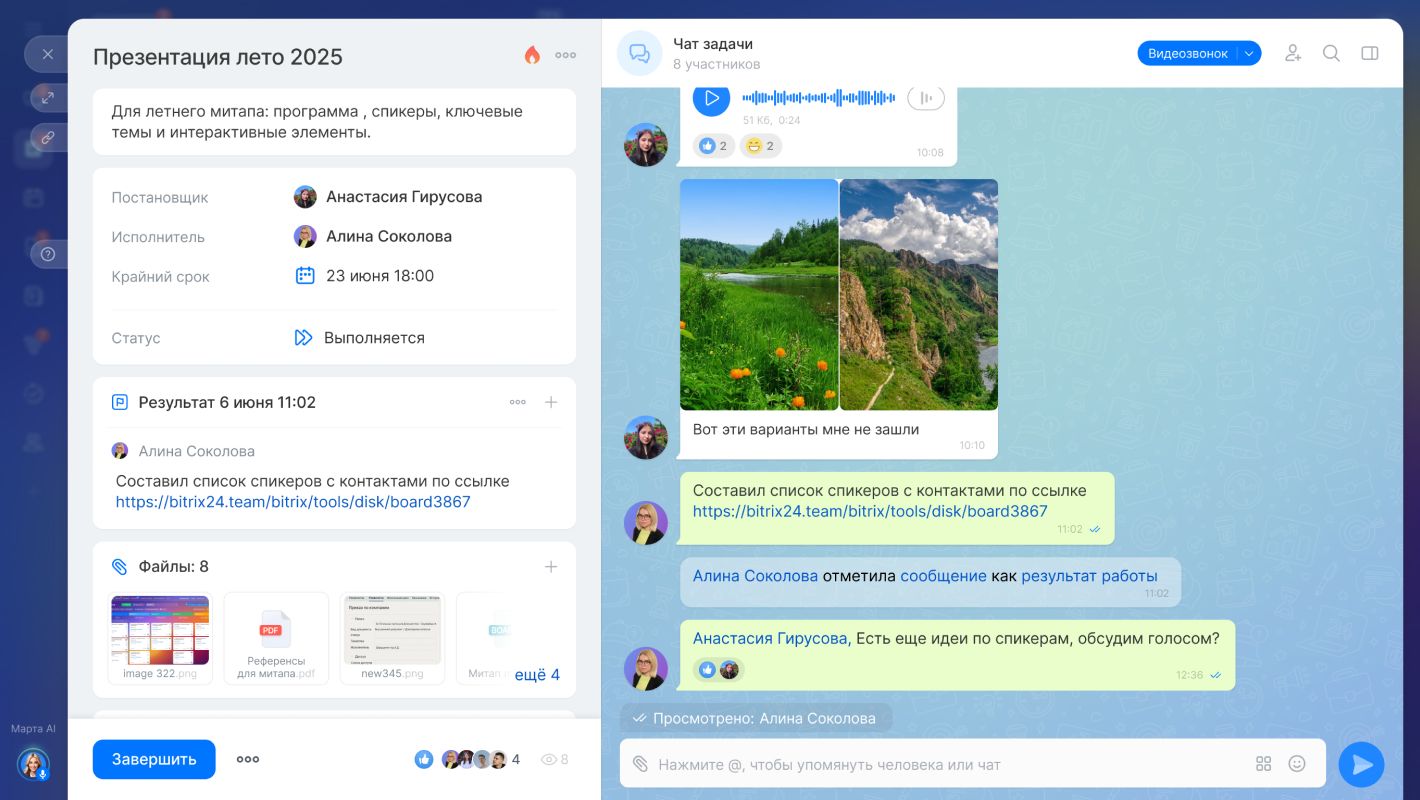1420x800 pixels.
Task: Open the add participant icon in chat header
Action: coord(1293,54)
